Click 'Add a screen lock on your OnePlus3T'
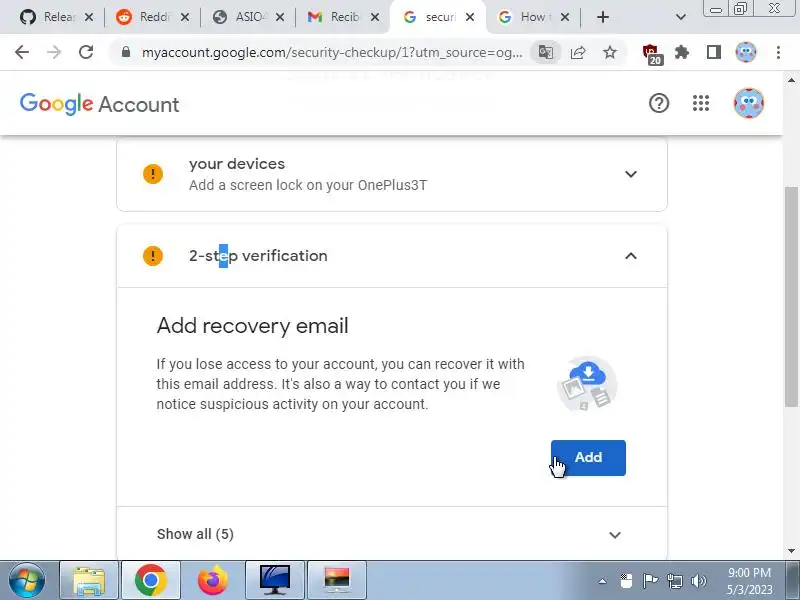The image size is (800, 600). 308,185
